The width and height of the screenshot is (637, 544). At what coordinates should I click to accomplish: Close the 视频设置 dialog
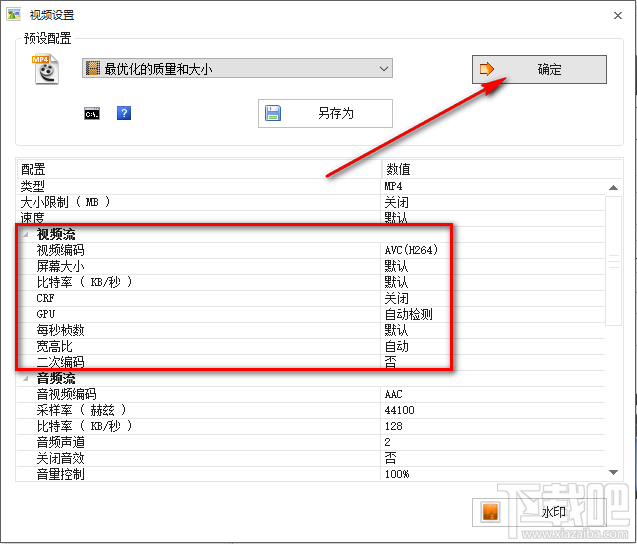[618, 15]
